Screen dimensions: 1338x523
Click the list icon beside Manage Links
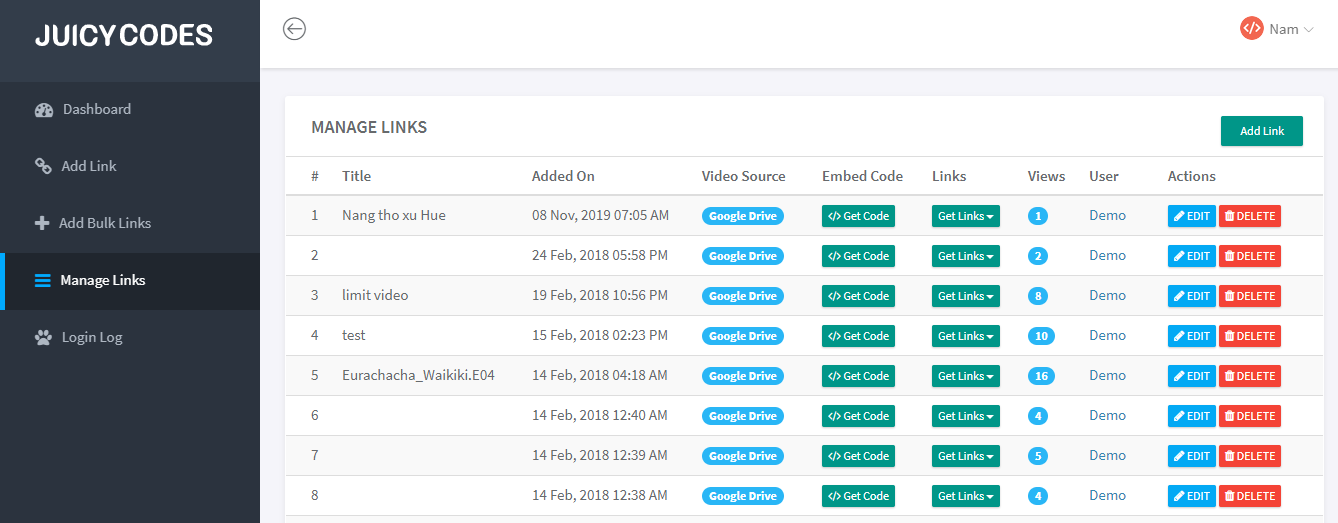[43, 280]
